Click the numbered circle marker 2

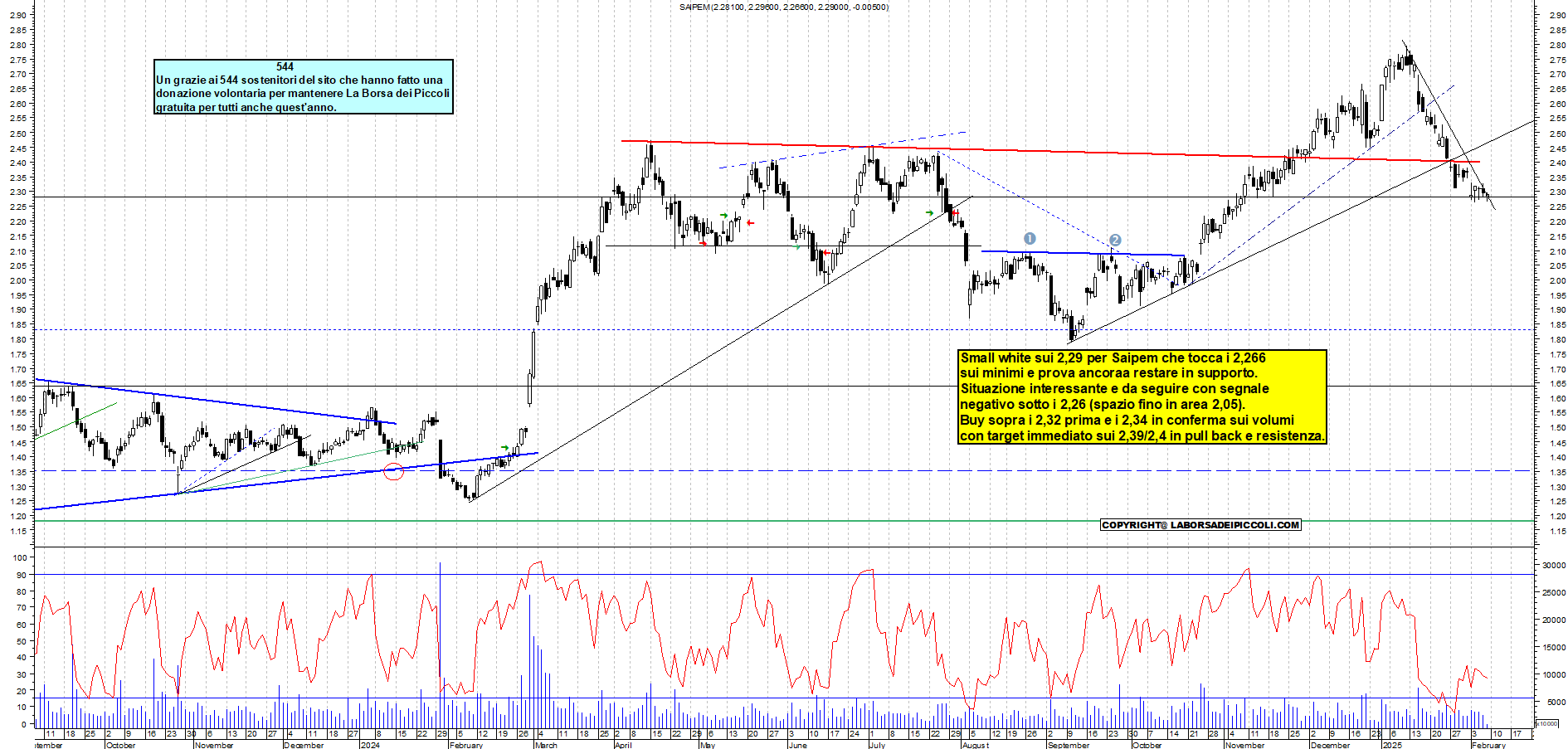[x=1115, y=241]
